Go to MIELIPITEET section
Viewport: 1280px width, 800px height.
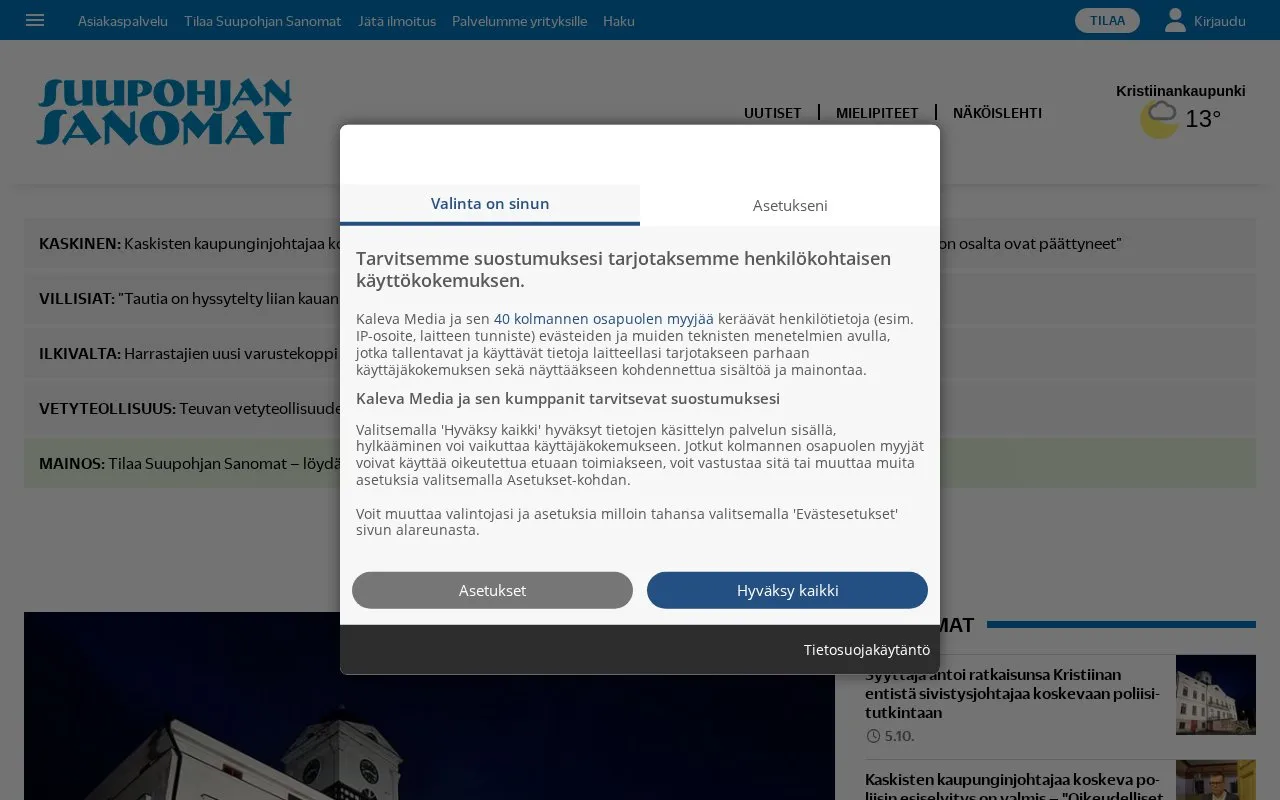click(x=877, y=113)
